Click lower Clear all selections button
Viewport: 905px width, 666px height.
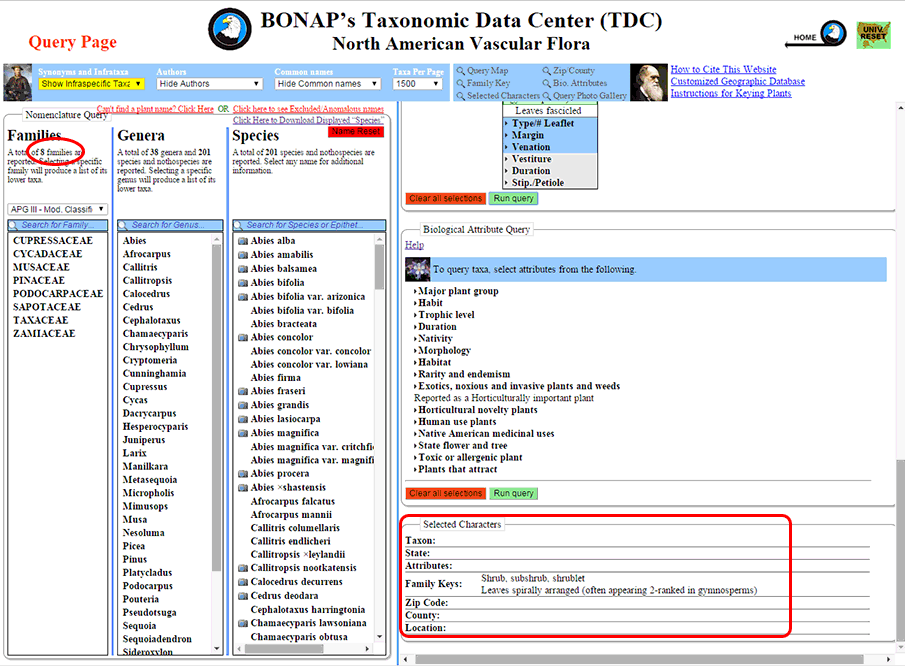(x=446, y=493)
